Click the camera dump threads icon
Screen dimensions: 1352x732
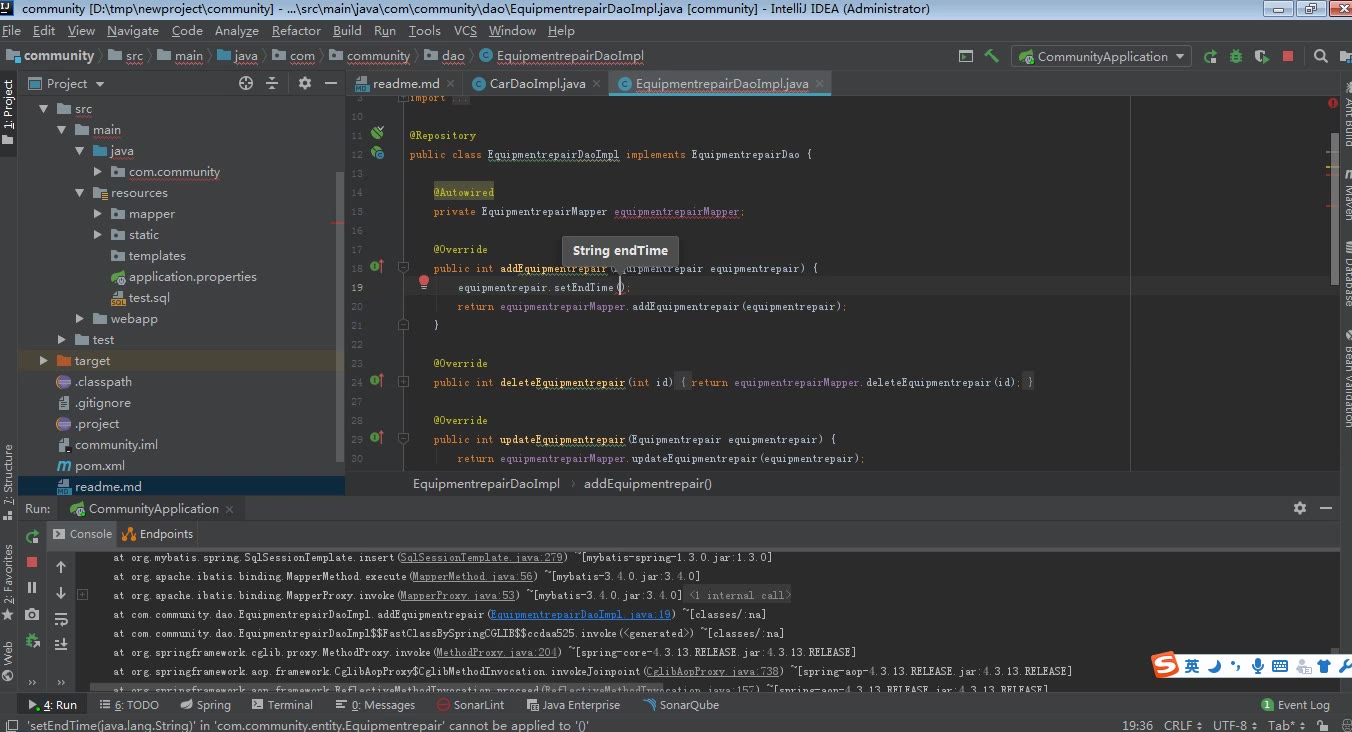(32, 614)
